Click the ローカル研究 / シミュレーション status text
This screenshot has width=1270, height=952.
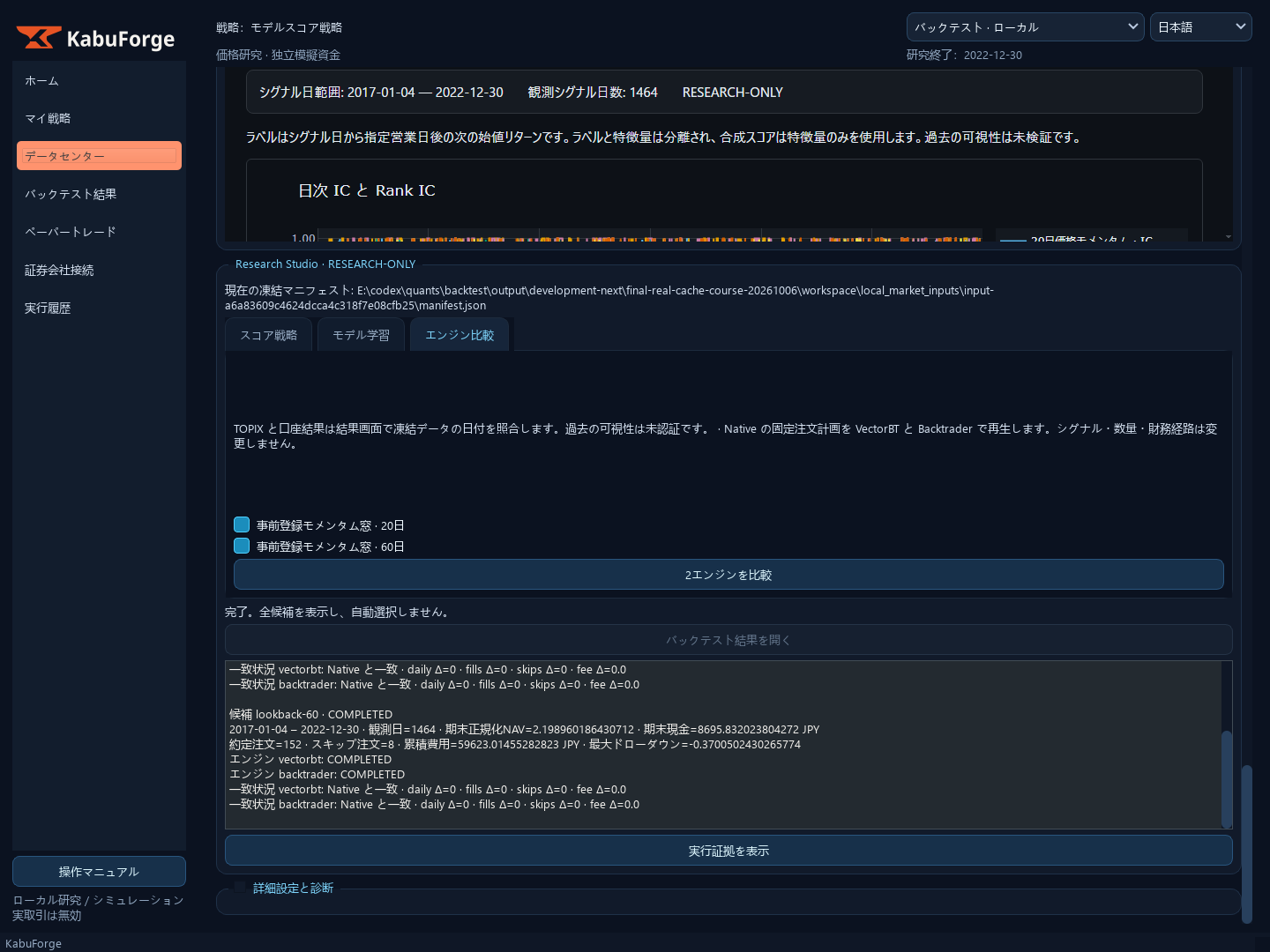tap(98, 900)
